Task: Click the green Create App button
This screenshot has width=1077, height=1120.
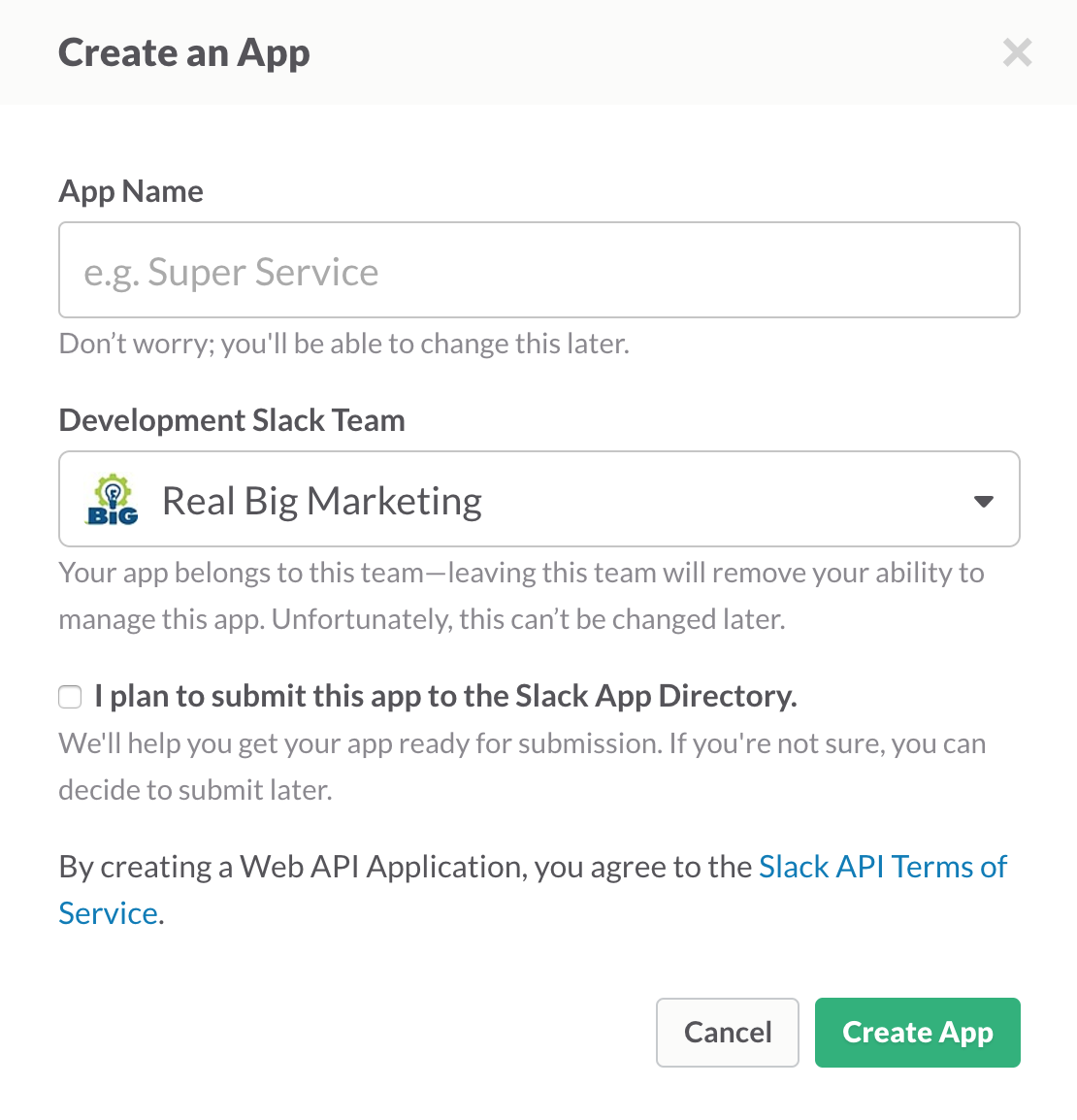Action: [x=918, y=1033]
